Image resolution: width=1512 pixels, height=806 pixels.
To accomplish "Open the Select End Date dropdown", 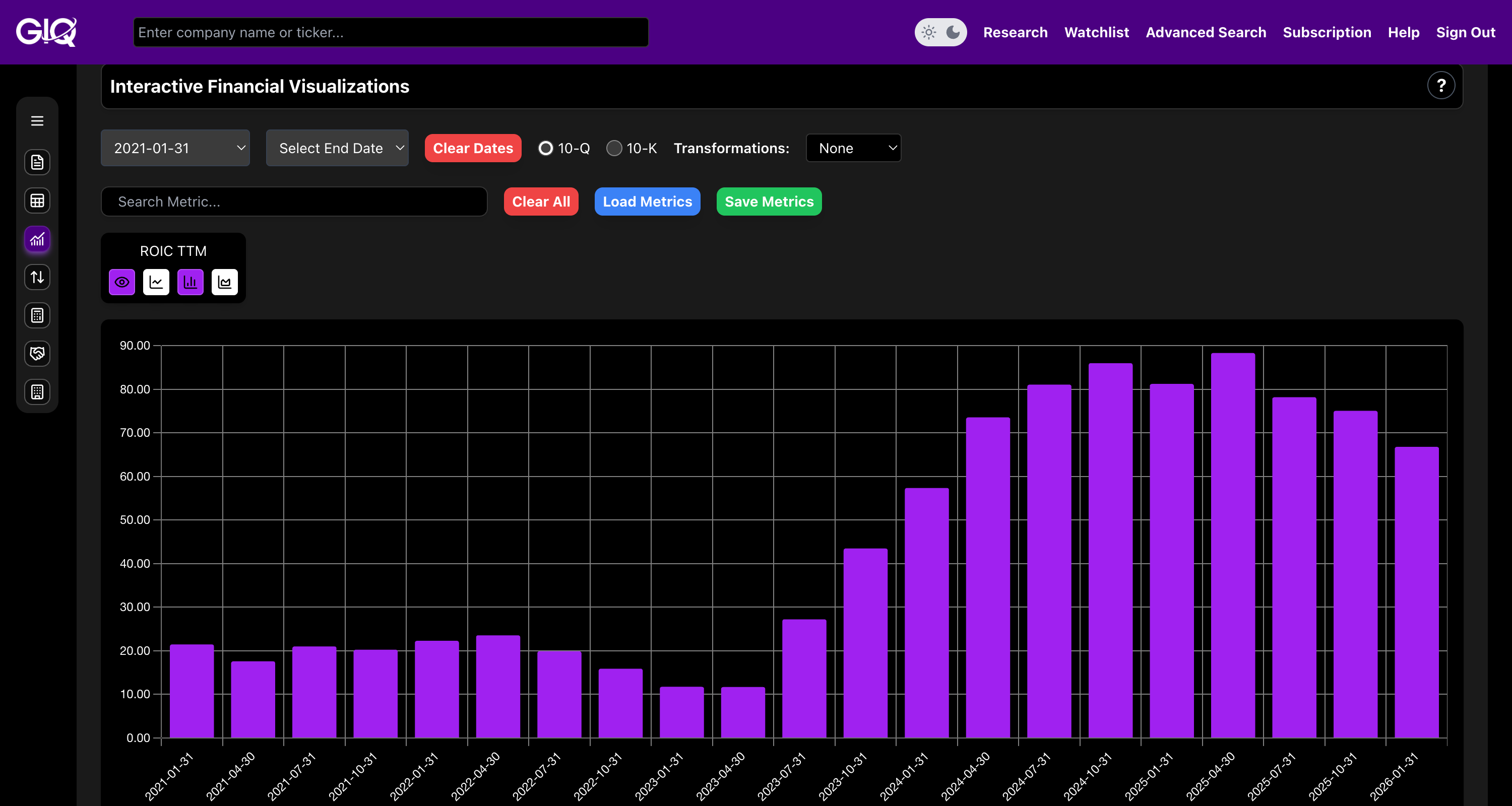I will 337,149.
